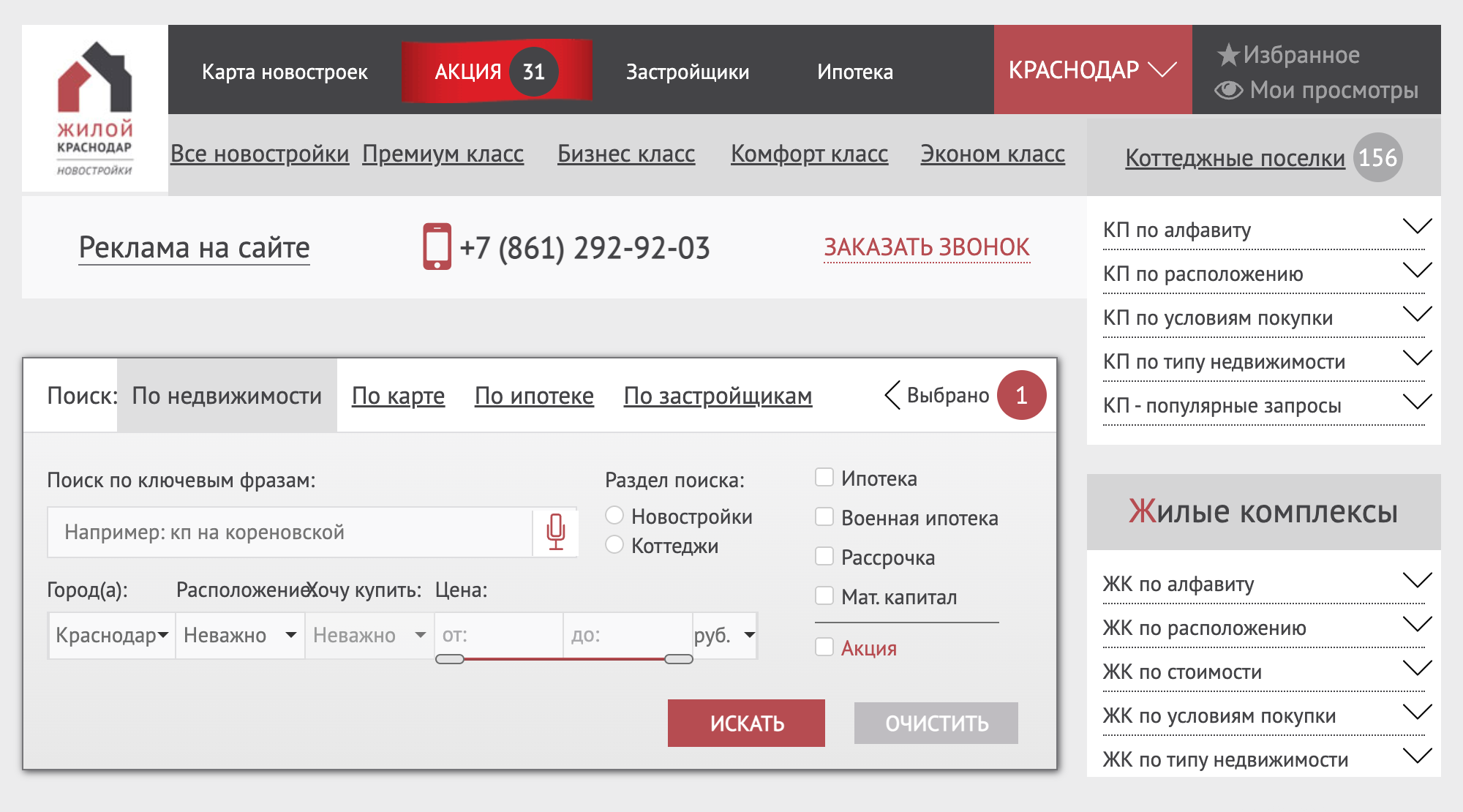Click the ЗАКАЗАТЬ ЗВОНОК link
This screenshot has width=1463, height=812.
[x=927, y=247]
